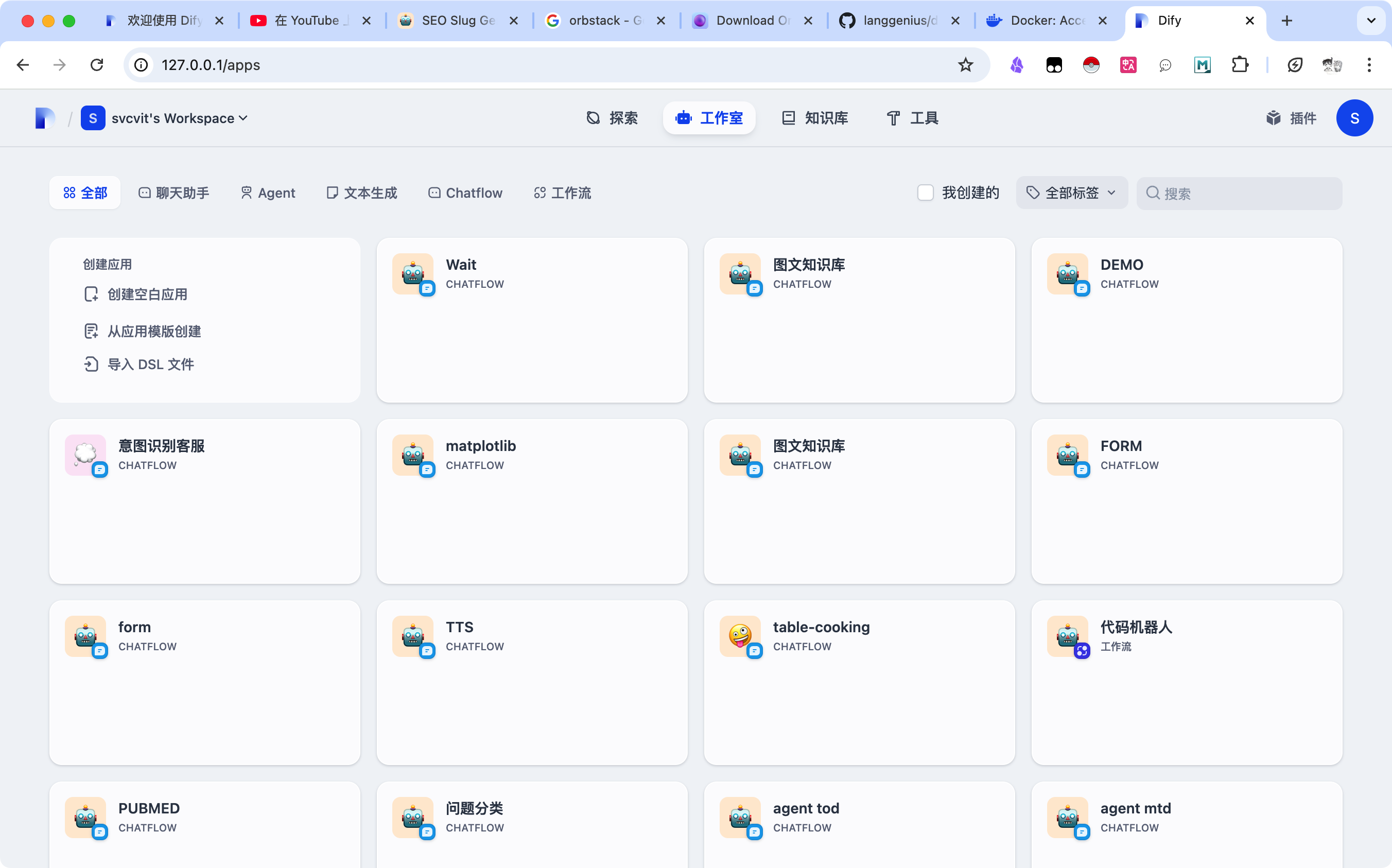Click the bookmark star in address bar
Image resolution: width=1392 pixels, height=868 pixels.
pyautogui.click(x=966, y=65)
